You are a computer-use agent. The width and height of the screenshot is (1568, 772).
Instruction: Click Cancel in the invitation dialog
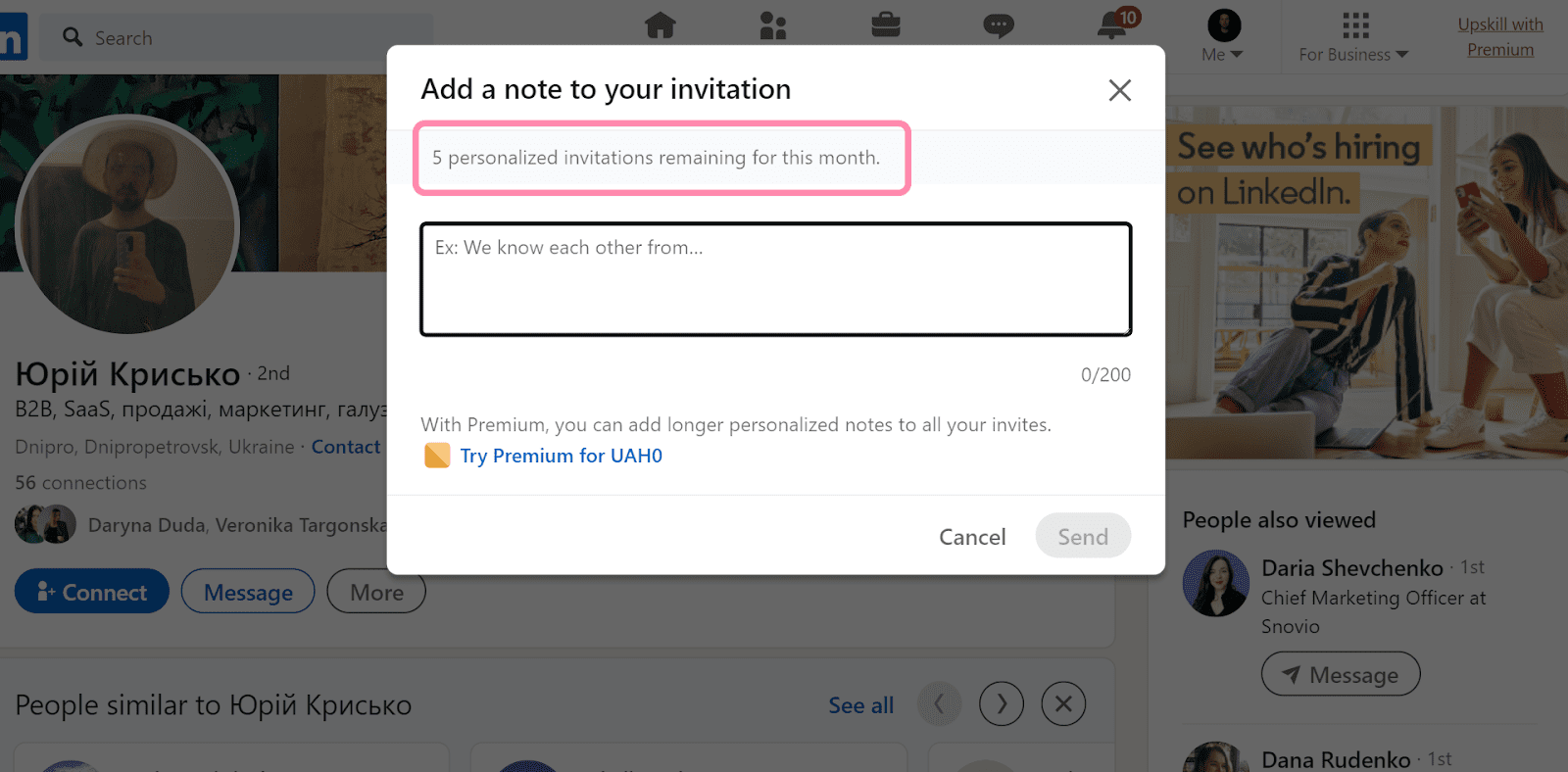click(x=972, y=537)
